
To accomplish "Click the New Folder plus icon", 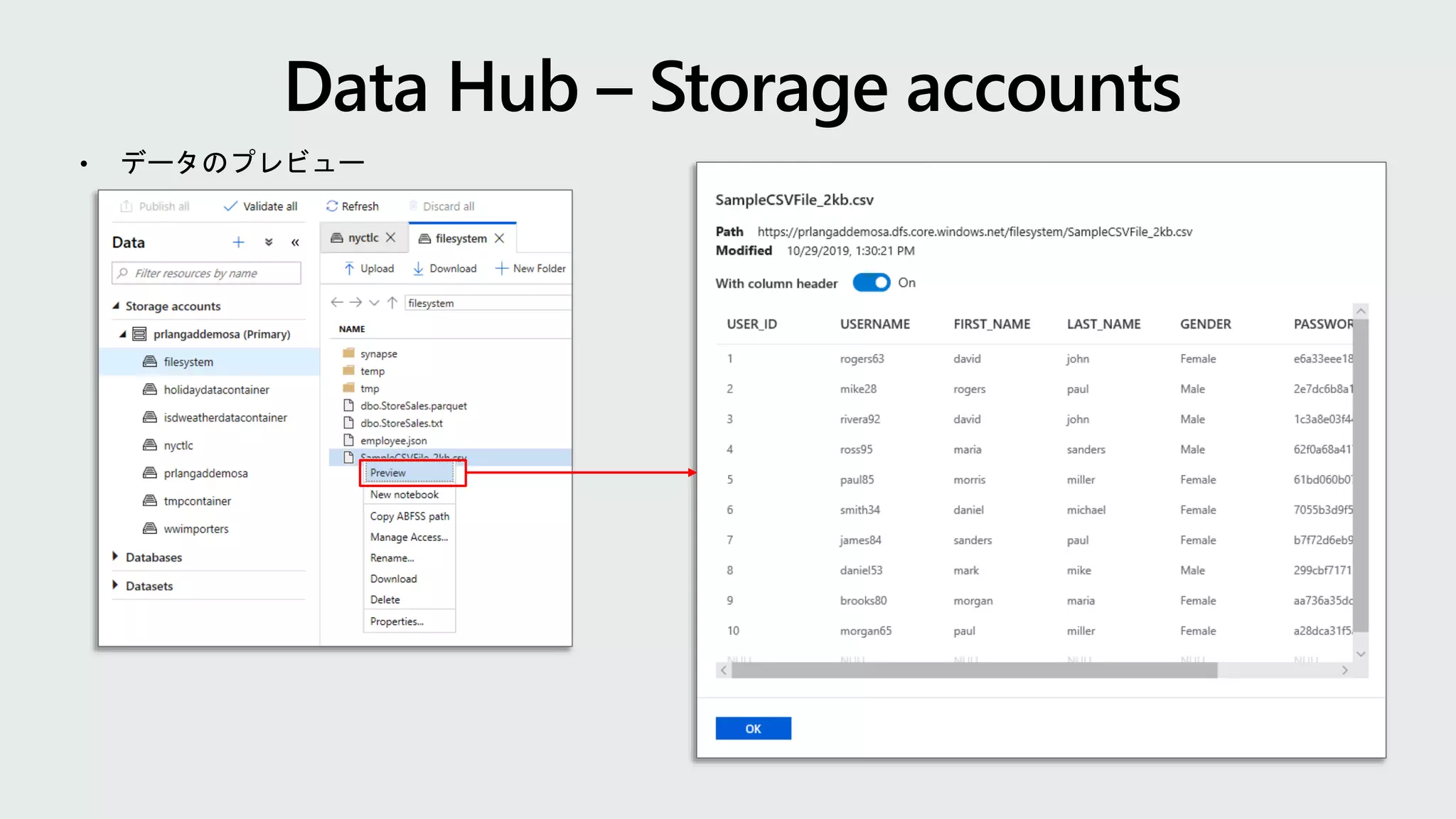I will (x=501, y=269).
